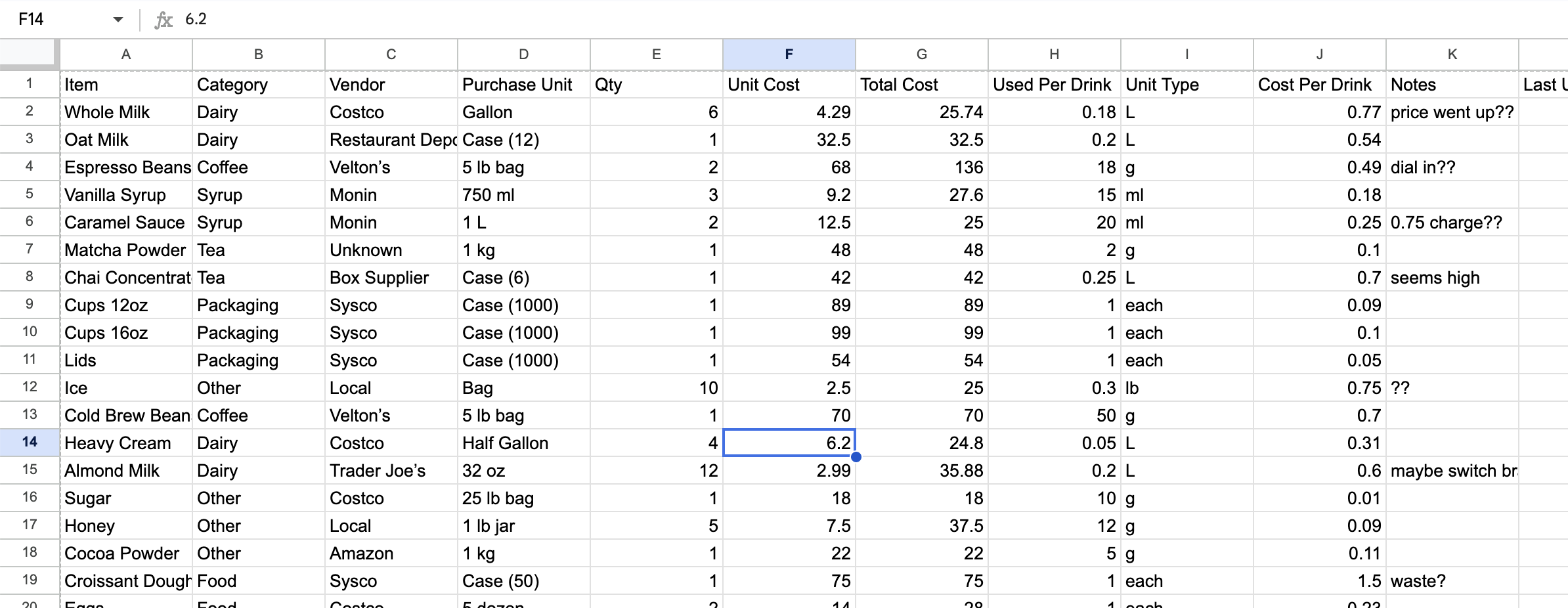Select row 14 header

click(x=30, y=443)
